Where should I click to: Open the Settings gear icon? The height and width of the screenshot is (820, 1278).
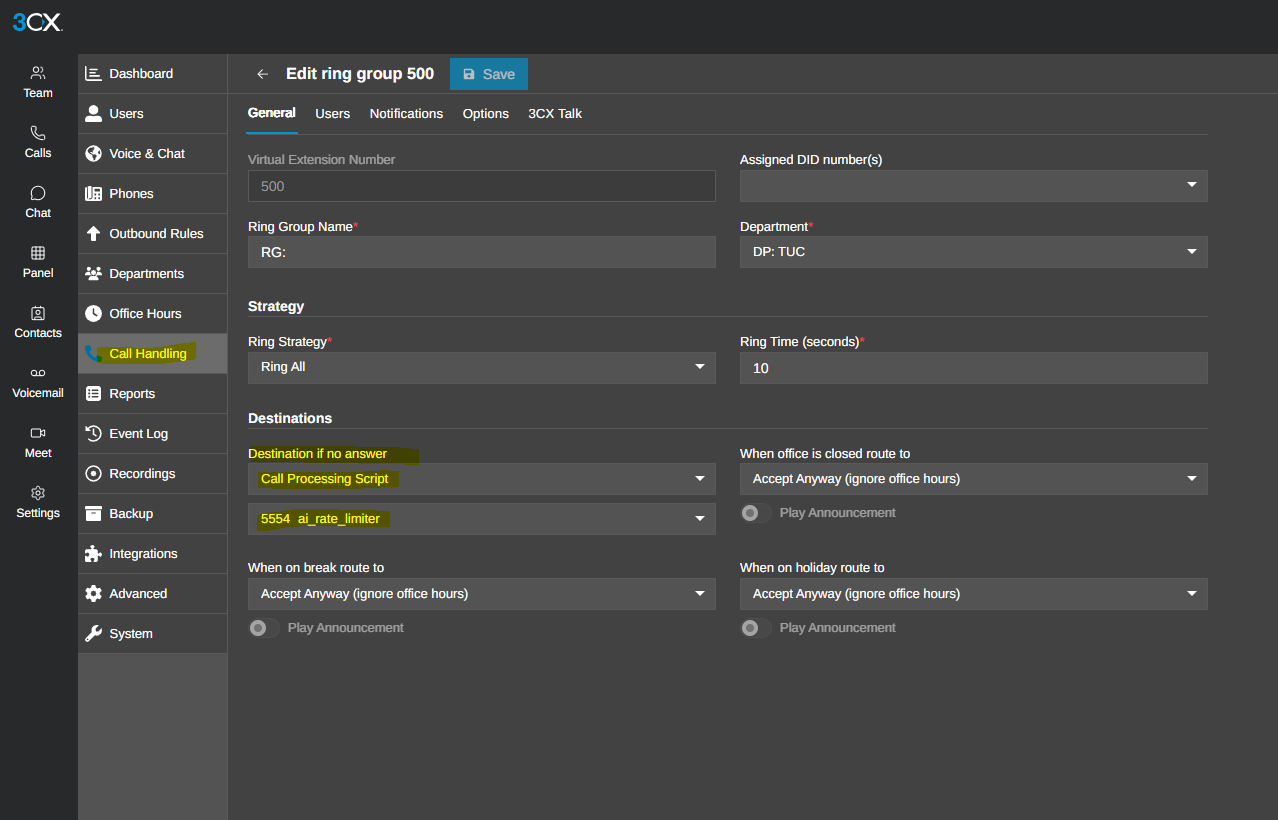coord(38,493)
